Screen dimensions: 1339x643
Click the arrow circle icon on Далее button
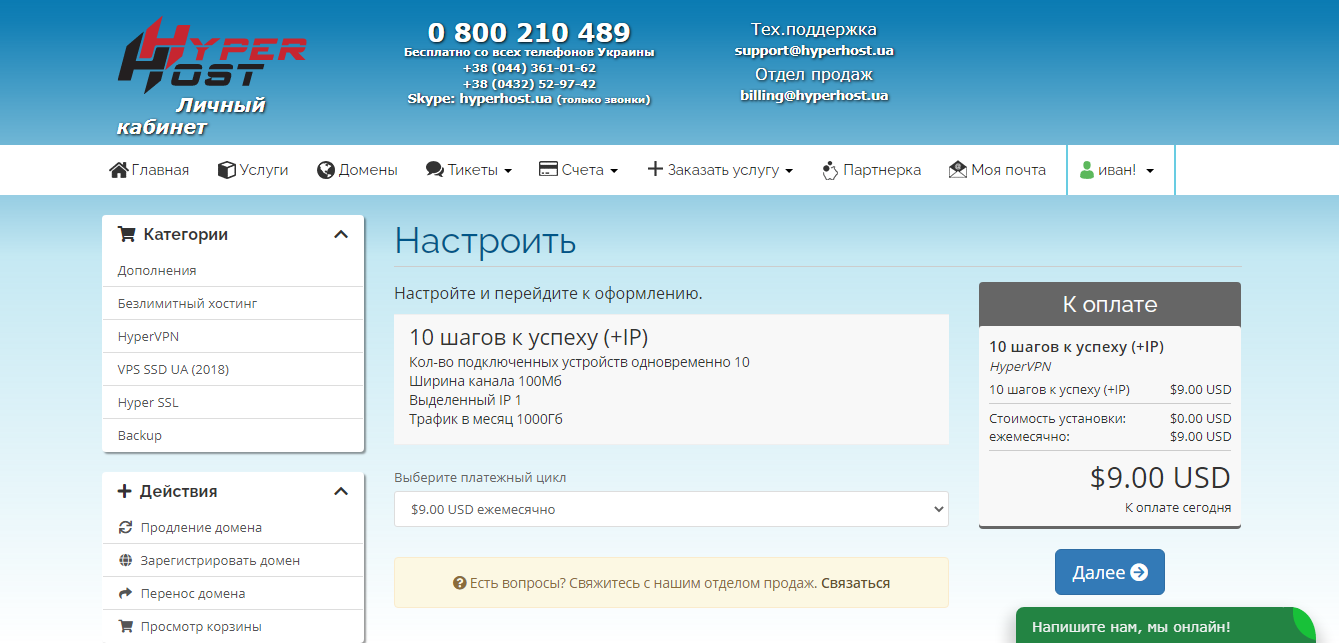1139,573
